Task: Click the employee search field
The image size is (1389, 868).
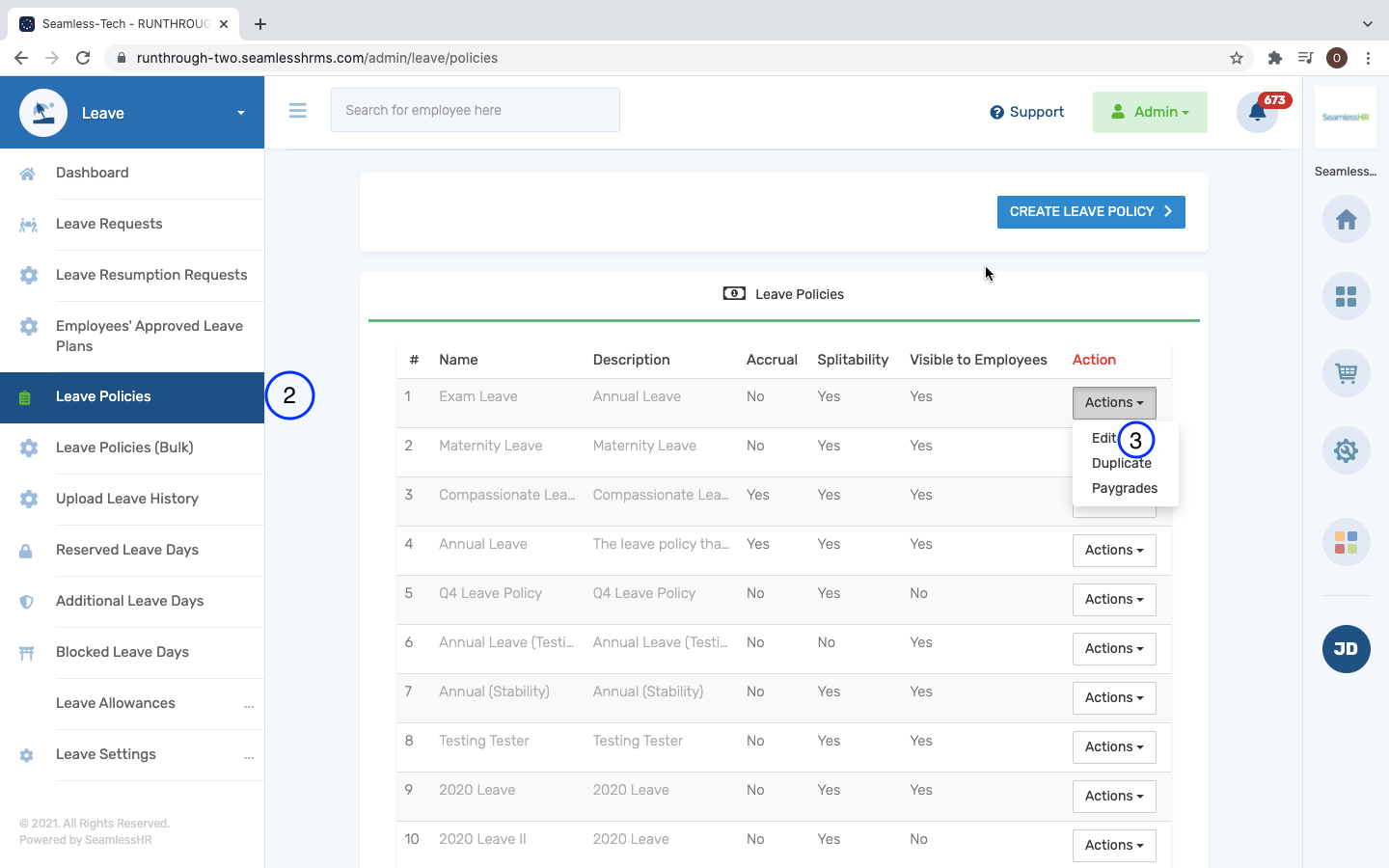Action: 475,111
